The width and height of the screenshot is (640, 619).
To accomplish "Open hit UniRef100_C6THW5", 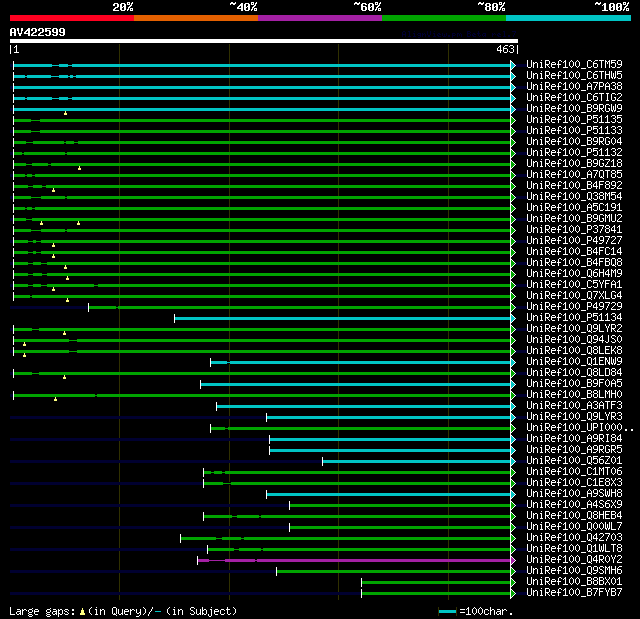I will point(574,75).
